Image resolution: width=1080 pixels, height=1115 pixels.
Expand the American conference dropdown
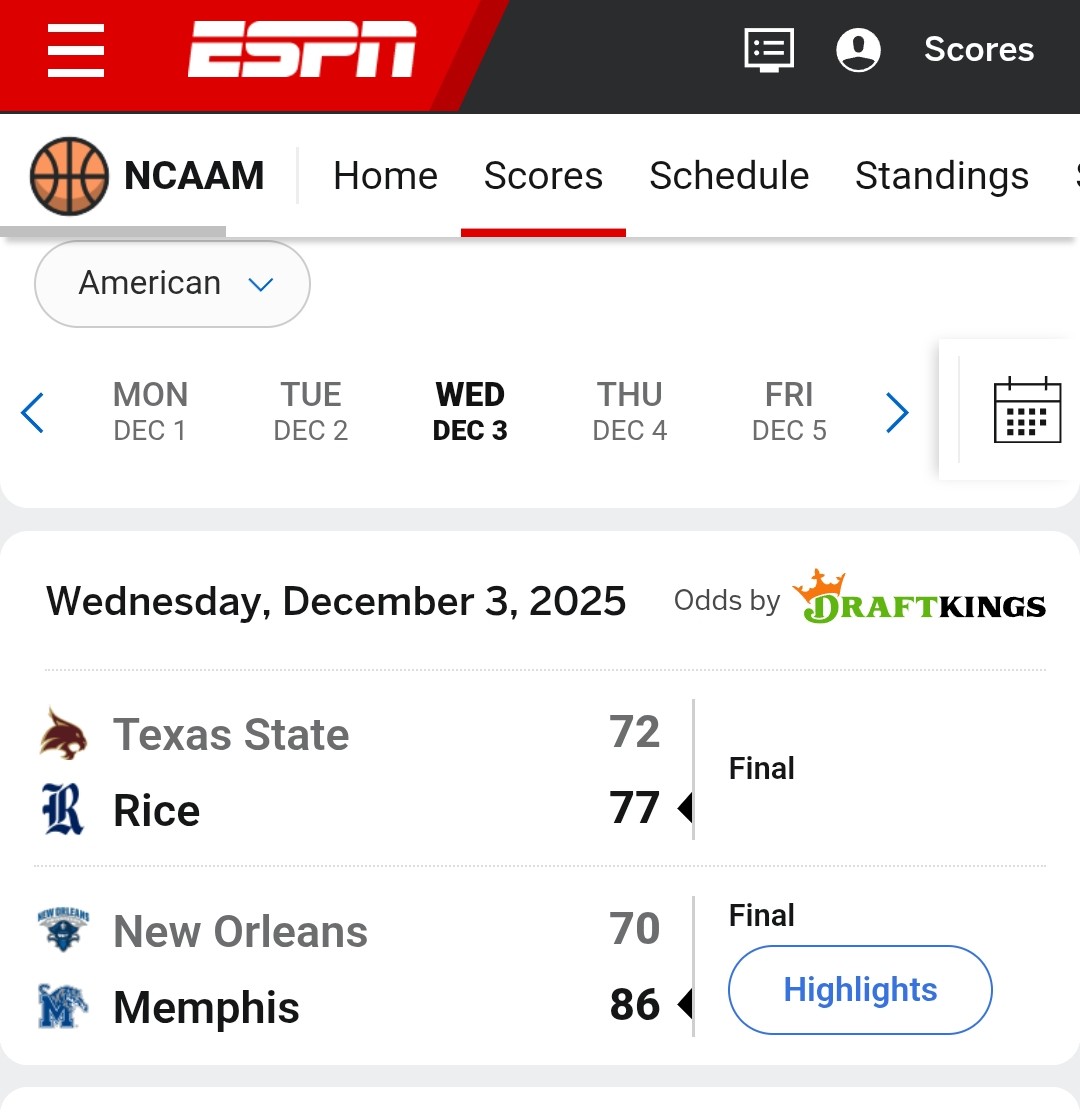(x=172, y=284)
